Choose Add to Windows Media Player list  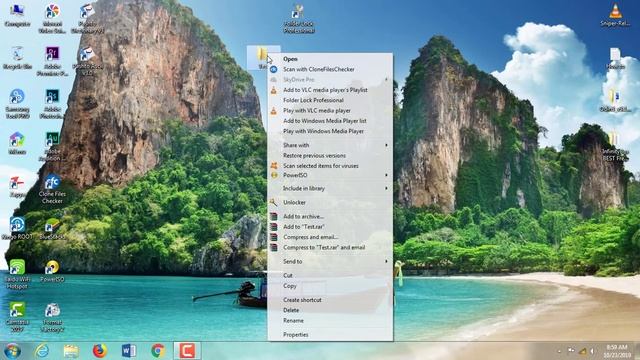pos(330,121)
